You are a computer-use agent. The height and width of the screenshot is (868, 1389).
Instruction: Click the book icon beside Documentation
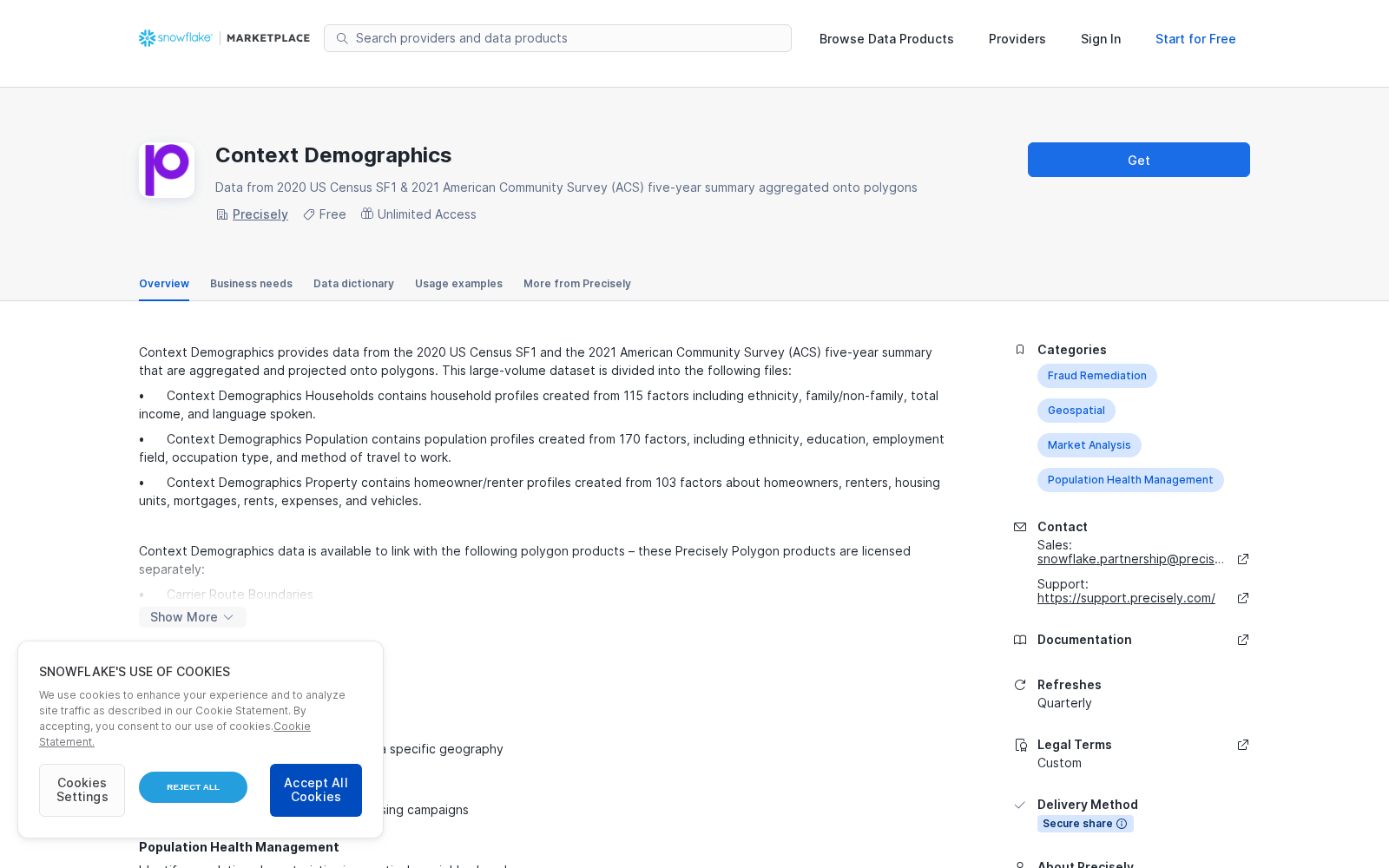1020,640
